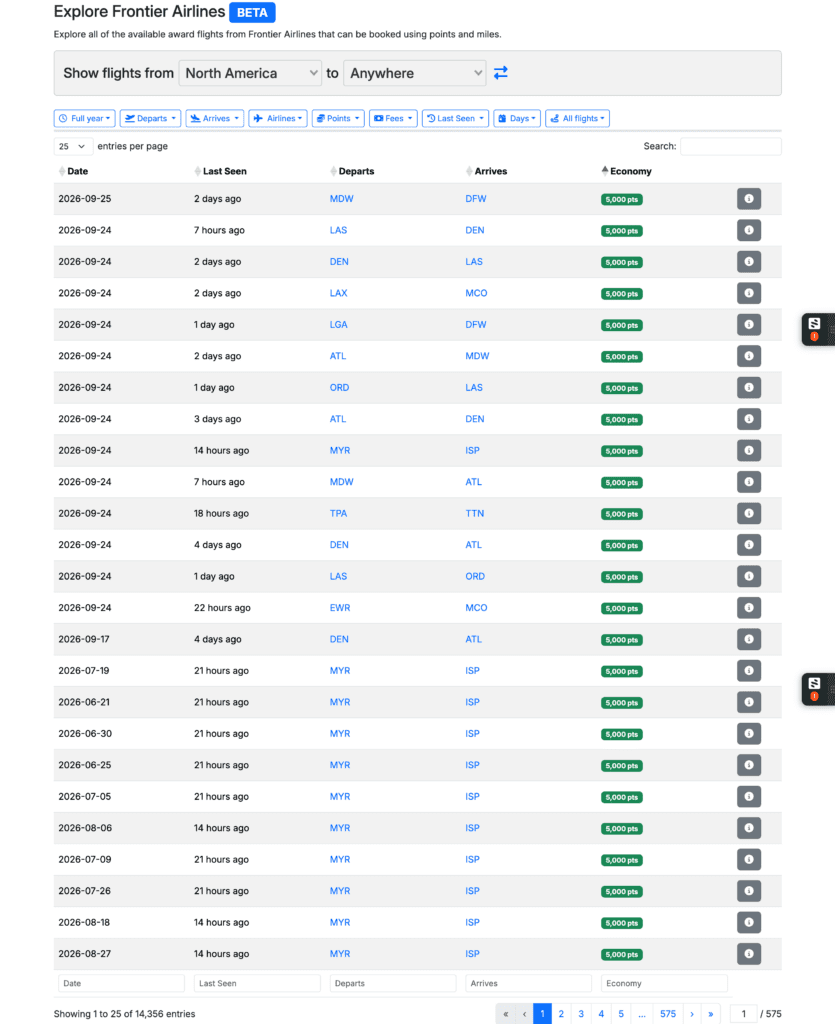Click the Economy column filter field
835x1024 pixels.
pos(665,984)
